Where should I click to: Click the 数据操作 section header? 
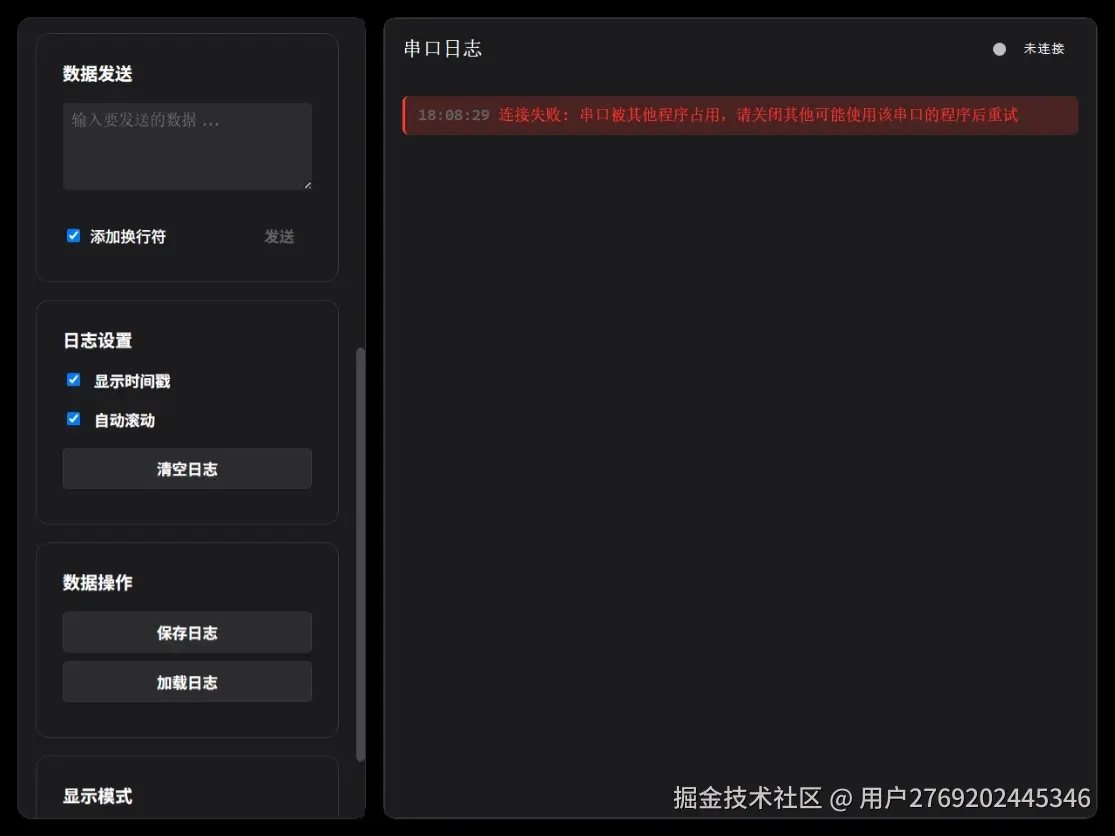[97, 583]
